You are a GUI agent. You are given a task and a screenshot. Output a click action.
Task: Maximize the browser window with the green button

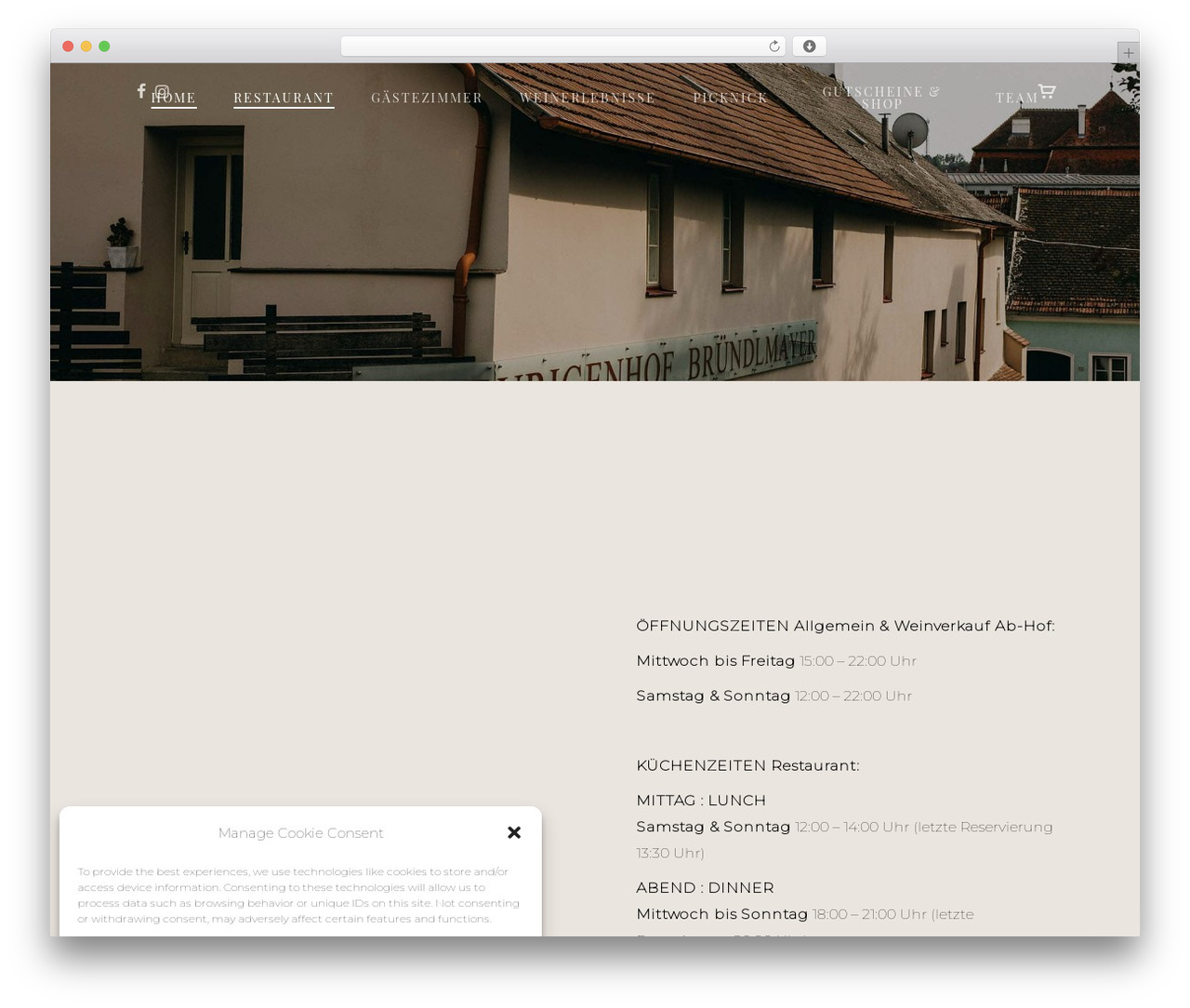(x=104, y=46)
